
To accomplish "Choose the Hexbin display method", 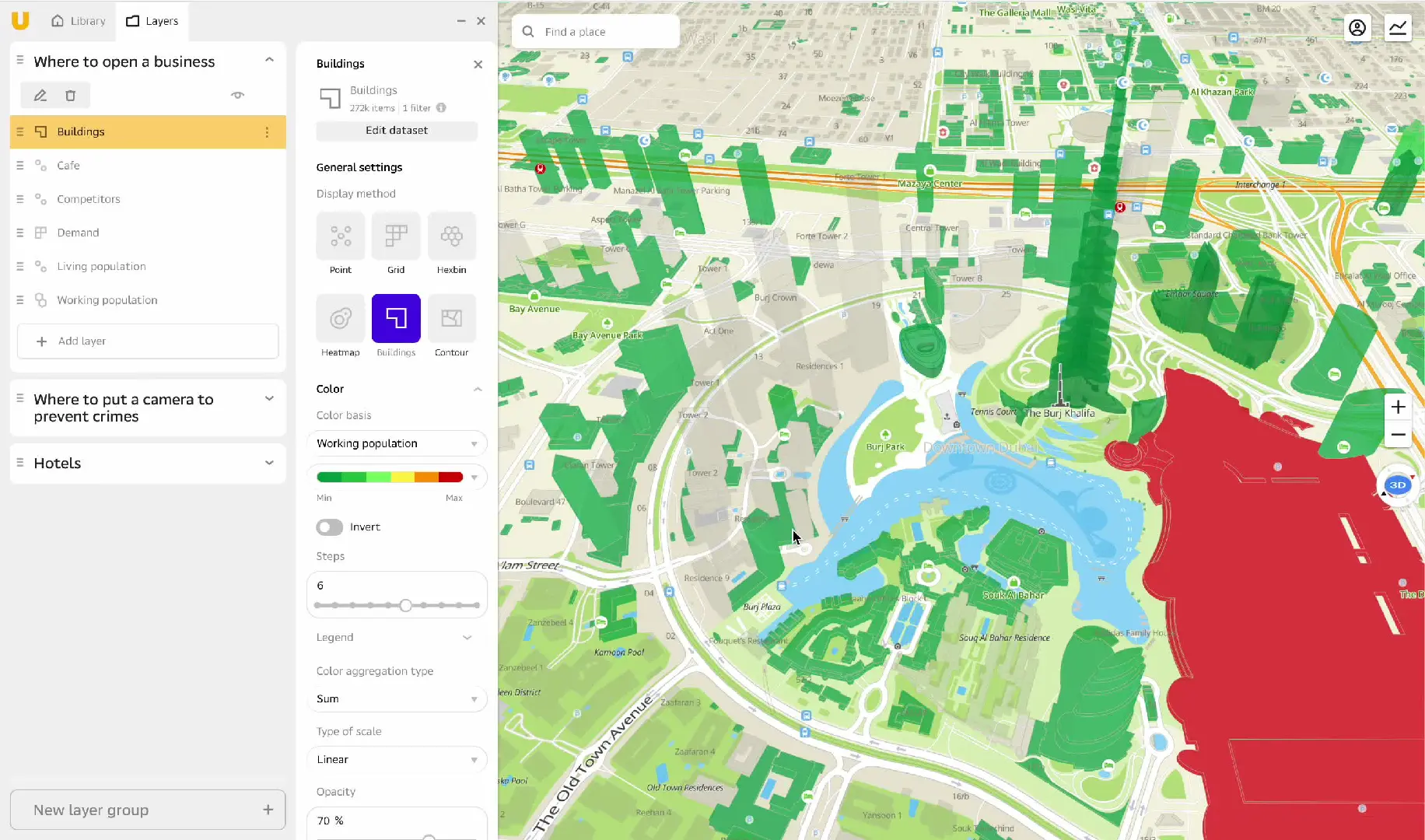I will (451, 236).
